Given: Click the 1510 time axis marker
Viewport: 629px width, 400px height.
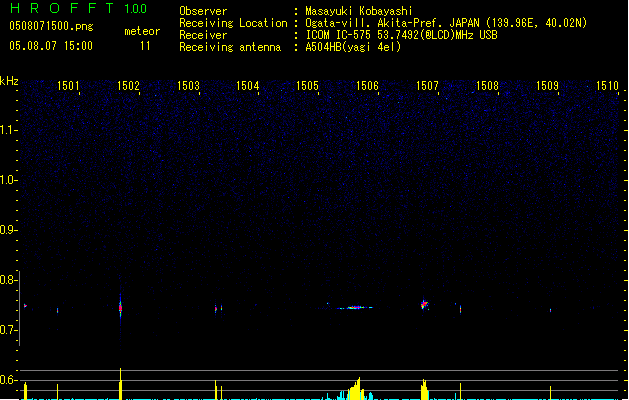Looking at the screenshot, I should coord(607,86).
